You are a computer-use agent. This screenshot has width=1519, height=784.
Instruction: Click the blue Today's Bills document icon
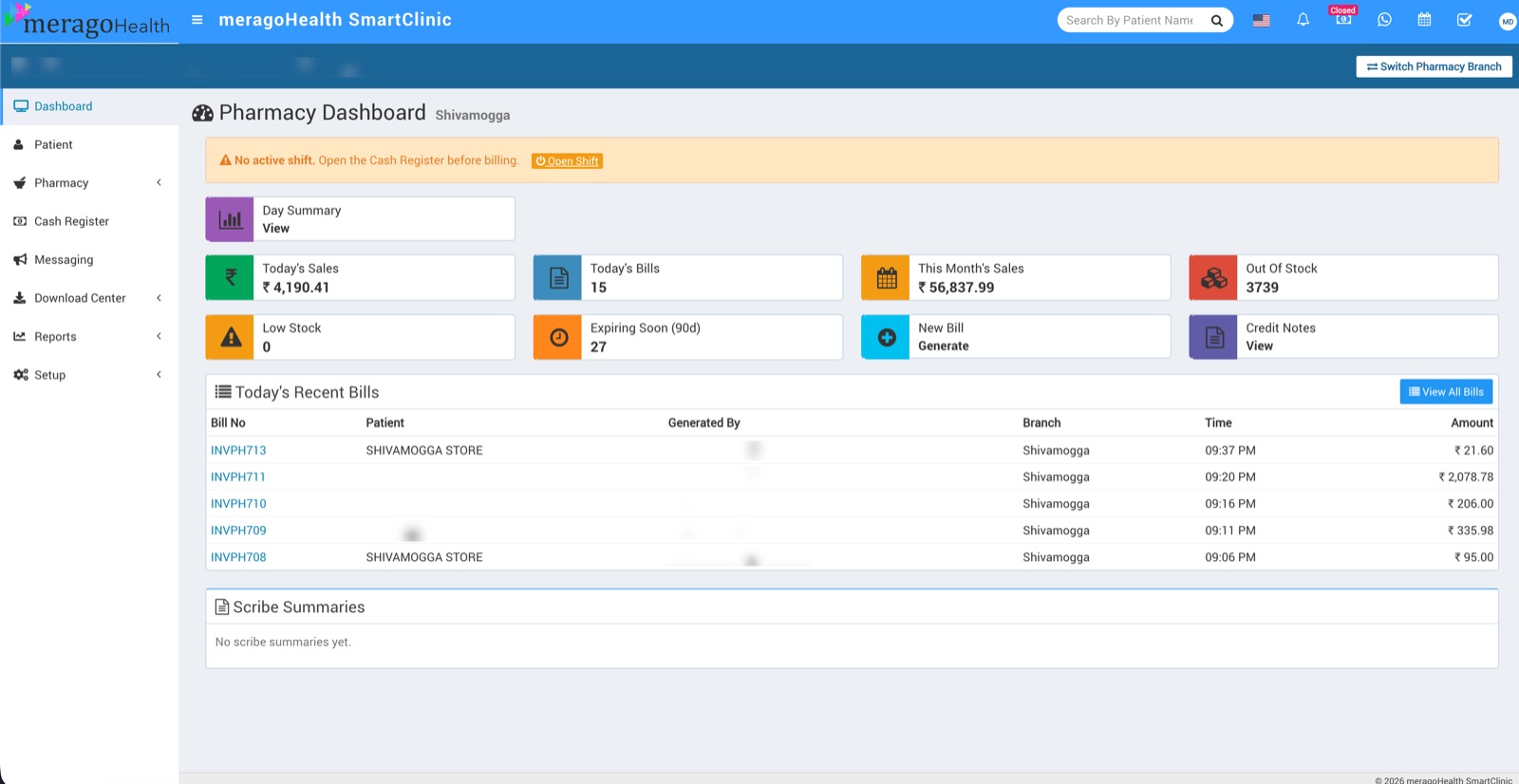(558, 277)
